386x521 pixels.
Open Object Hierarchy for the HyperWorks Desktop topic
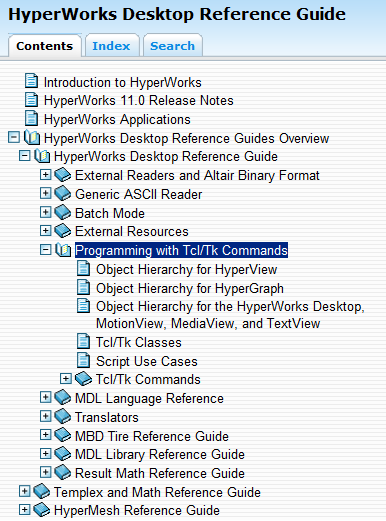coord(230,315)
